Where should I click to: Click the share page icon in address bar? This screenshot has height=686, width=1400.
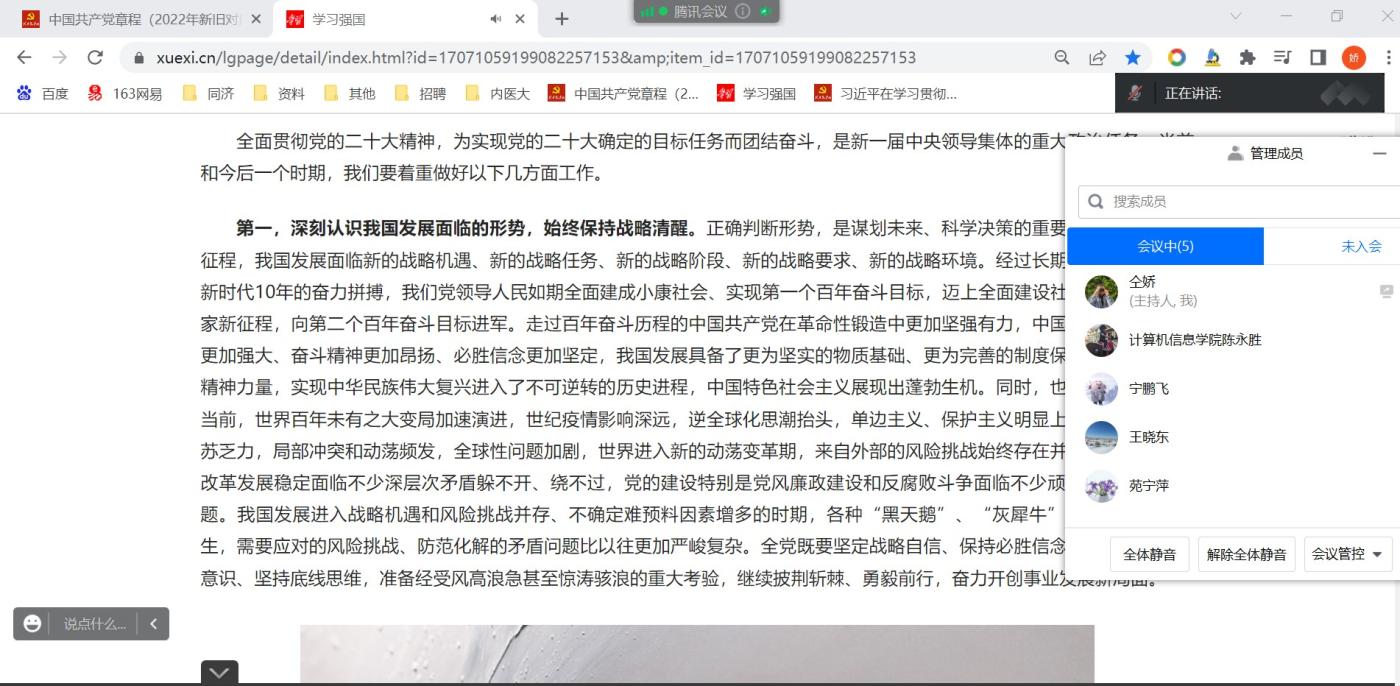pyautogui.click(x=1097, y=58)
